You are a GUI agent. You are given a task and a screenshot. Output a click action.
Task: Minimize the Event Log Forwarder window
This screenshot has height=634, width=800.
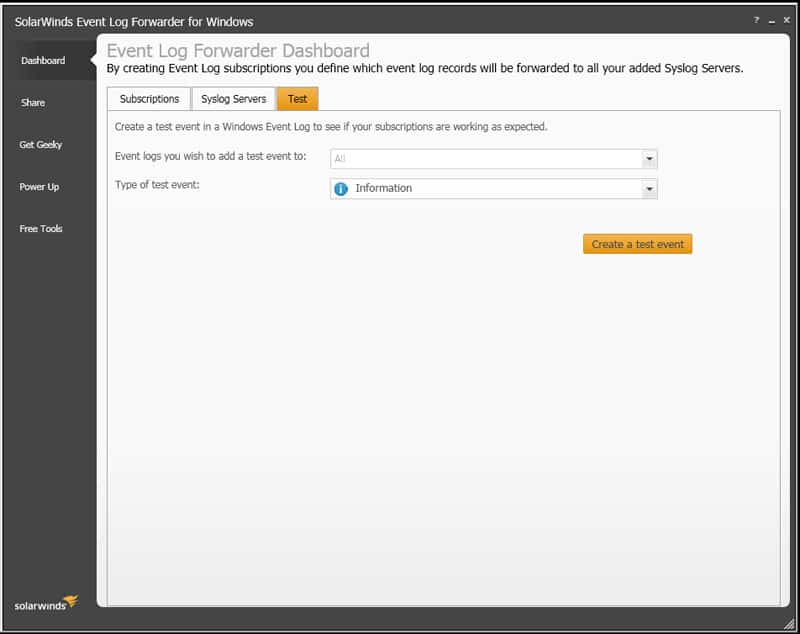click(x=772, y=19)
